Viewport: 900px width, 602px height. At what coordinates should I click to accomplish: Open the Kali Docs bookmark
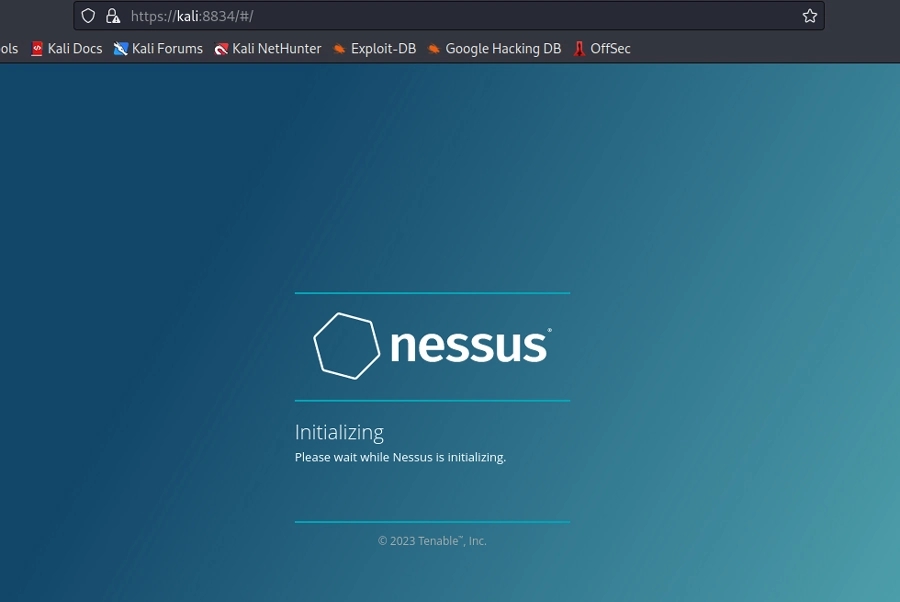point(67,49)
